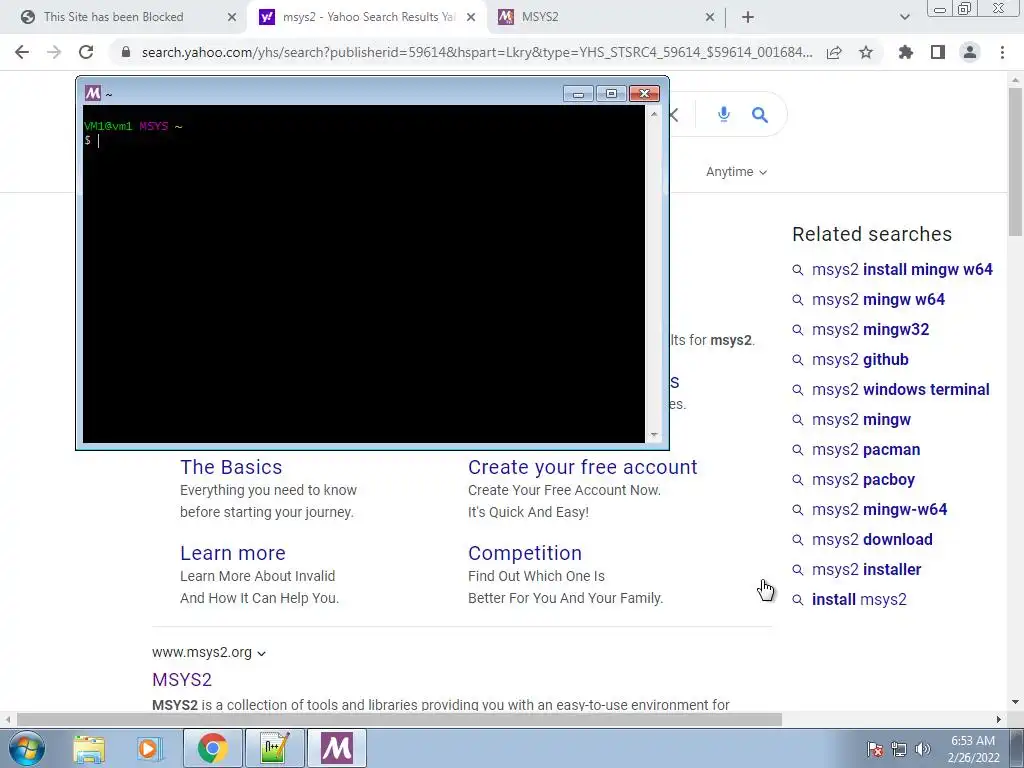1024x768 pixels.
Task: Open the 'Competition' link
Action: [x=524, y=553]
